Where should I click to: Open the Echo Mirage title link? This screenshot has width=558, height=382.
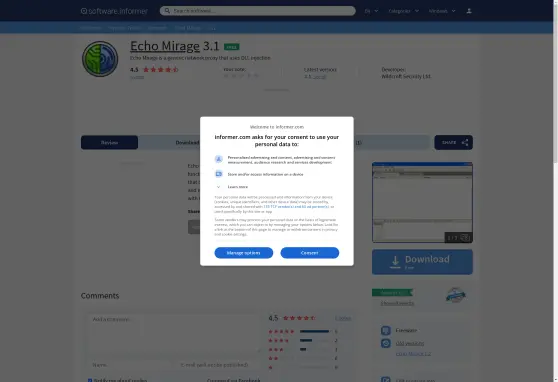point(165,46)
